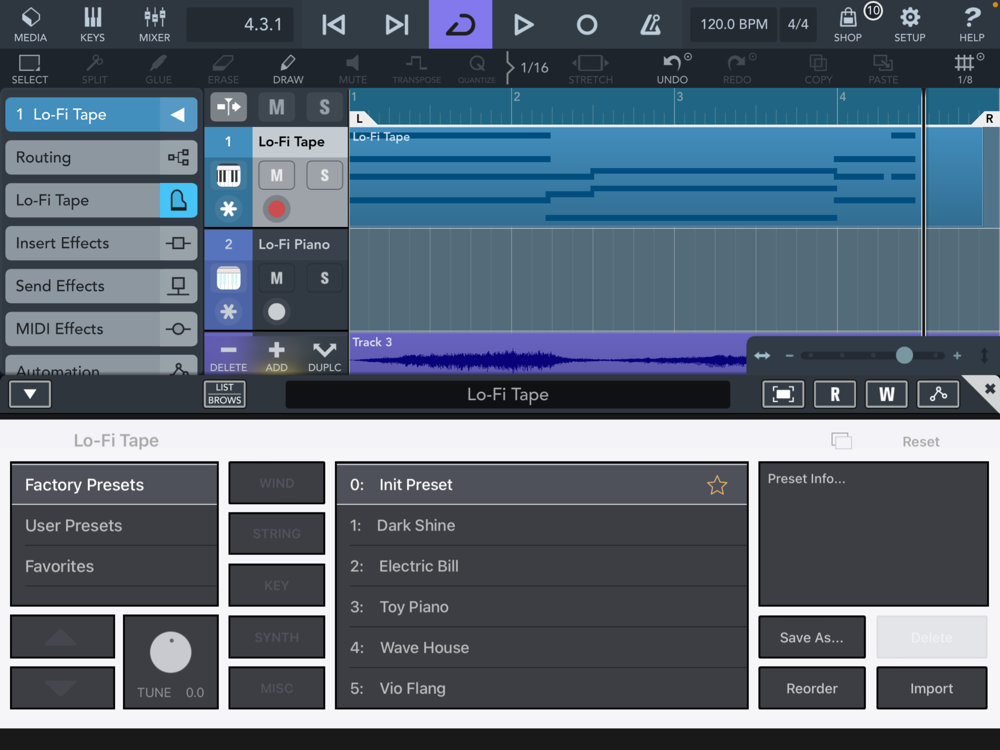Jump to previous marker transport button
The image size is (1000, 750).
[334, 24]
